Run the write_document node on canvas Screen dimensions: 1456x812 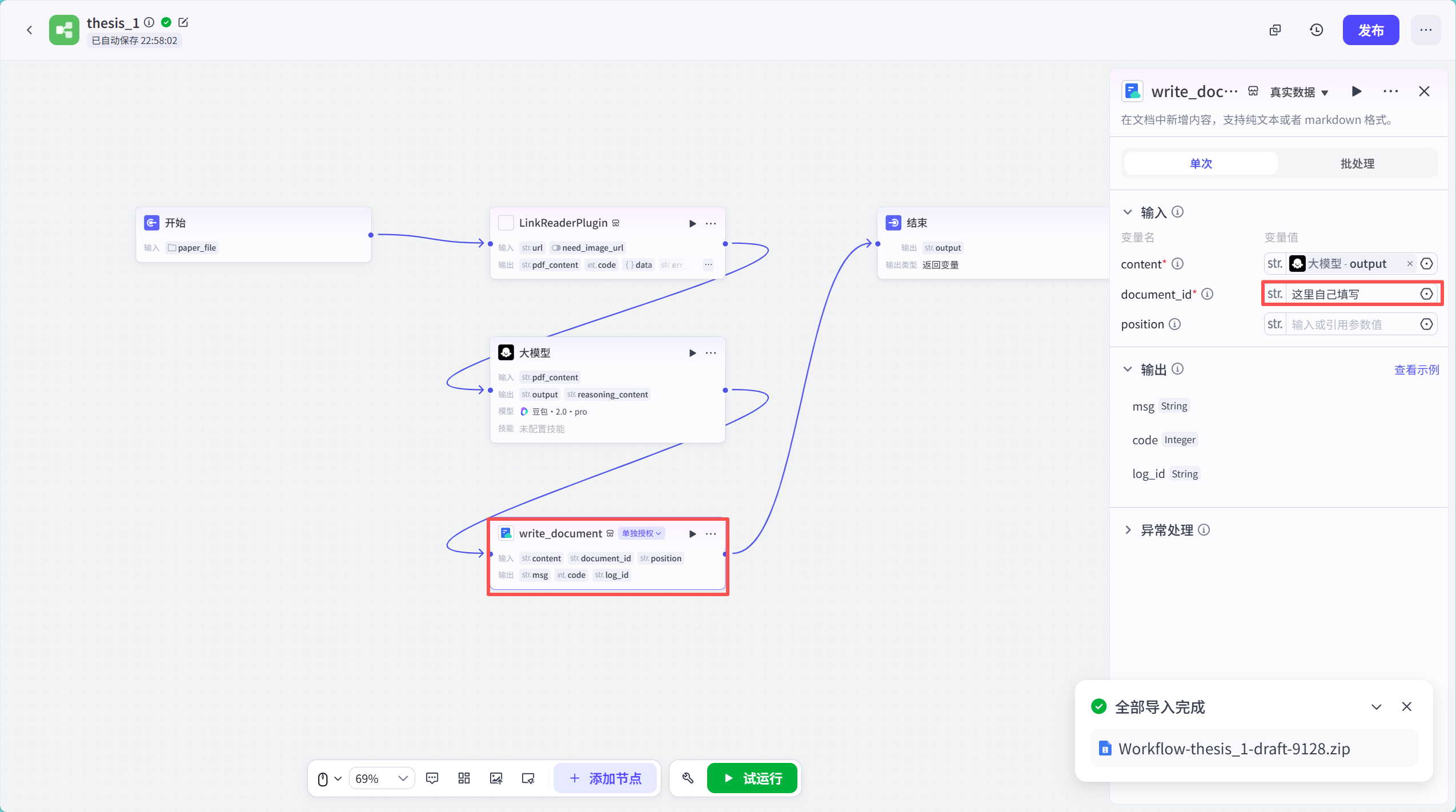(x=692, y=533)
